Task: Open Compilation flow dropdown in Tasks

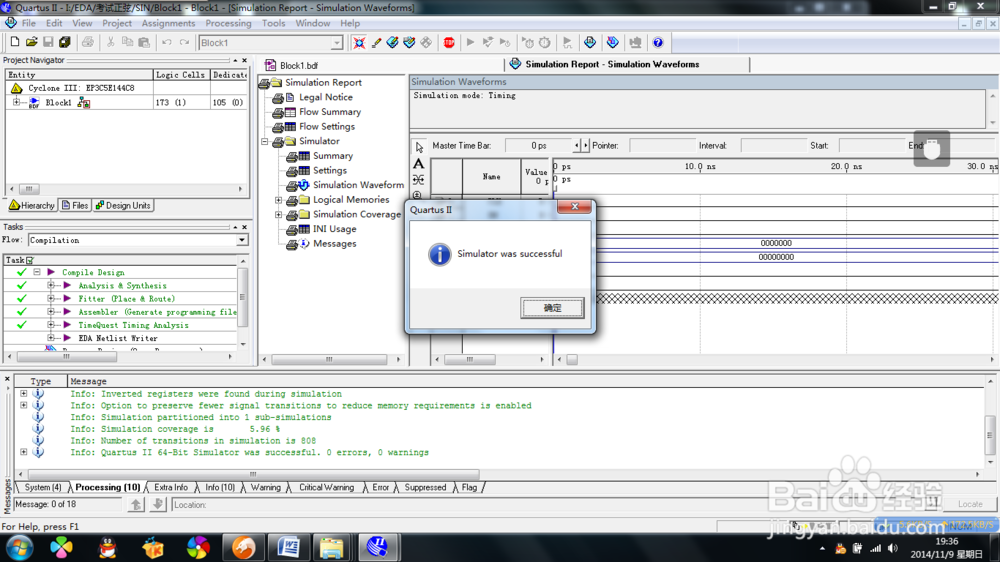Action: coord(242,240)
